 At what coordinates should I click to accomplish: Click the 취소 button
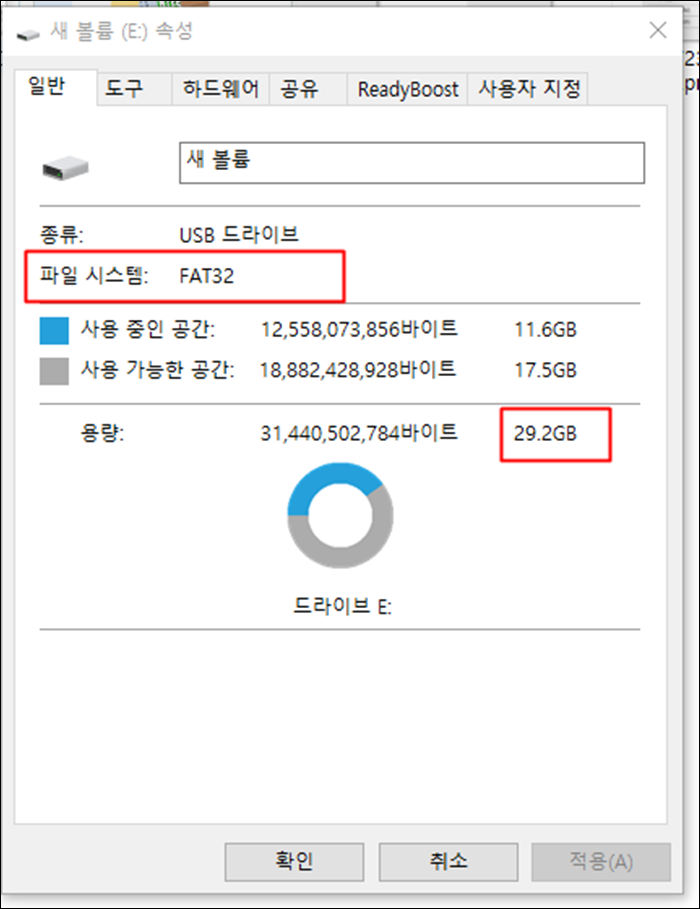(x=448, y=861)
